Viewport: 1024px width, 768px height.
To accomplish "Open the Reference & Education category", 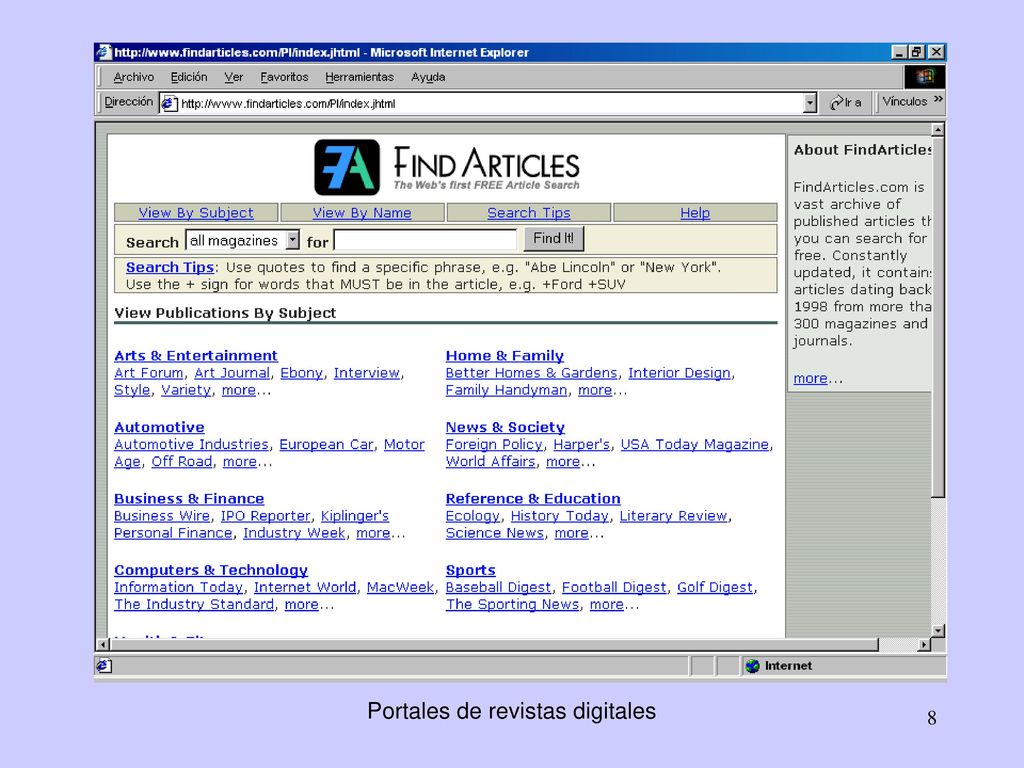I will pyautogui.click(x=533, y=498).
